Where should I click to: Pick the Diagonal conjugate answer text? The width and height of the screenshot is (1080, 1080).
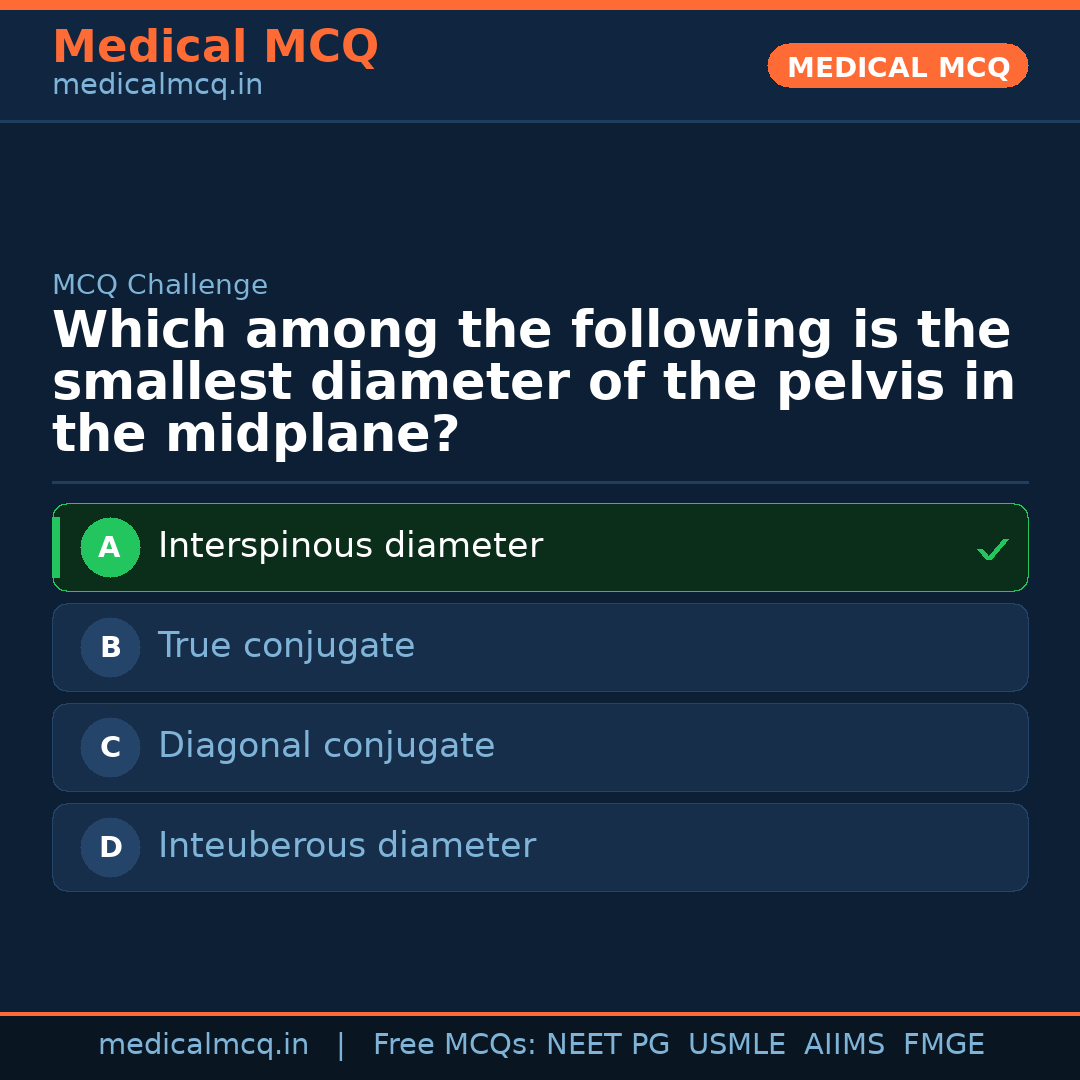click(x=326, y=746)
